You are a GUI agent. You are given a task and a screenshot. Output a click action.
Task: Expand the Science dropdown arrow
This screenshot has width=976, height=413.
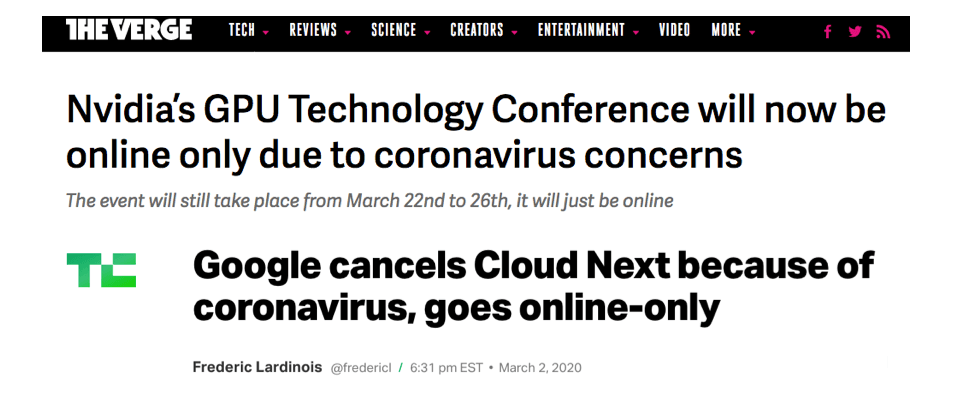coord(427,32)
